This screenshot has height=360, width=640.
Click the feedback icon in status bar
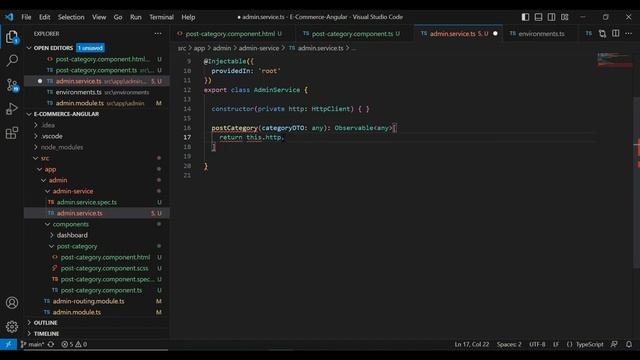tap(614, 344)
